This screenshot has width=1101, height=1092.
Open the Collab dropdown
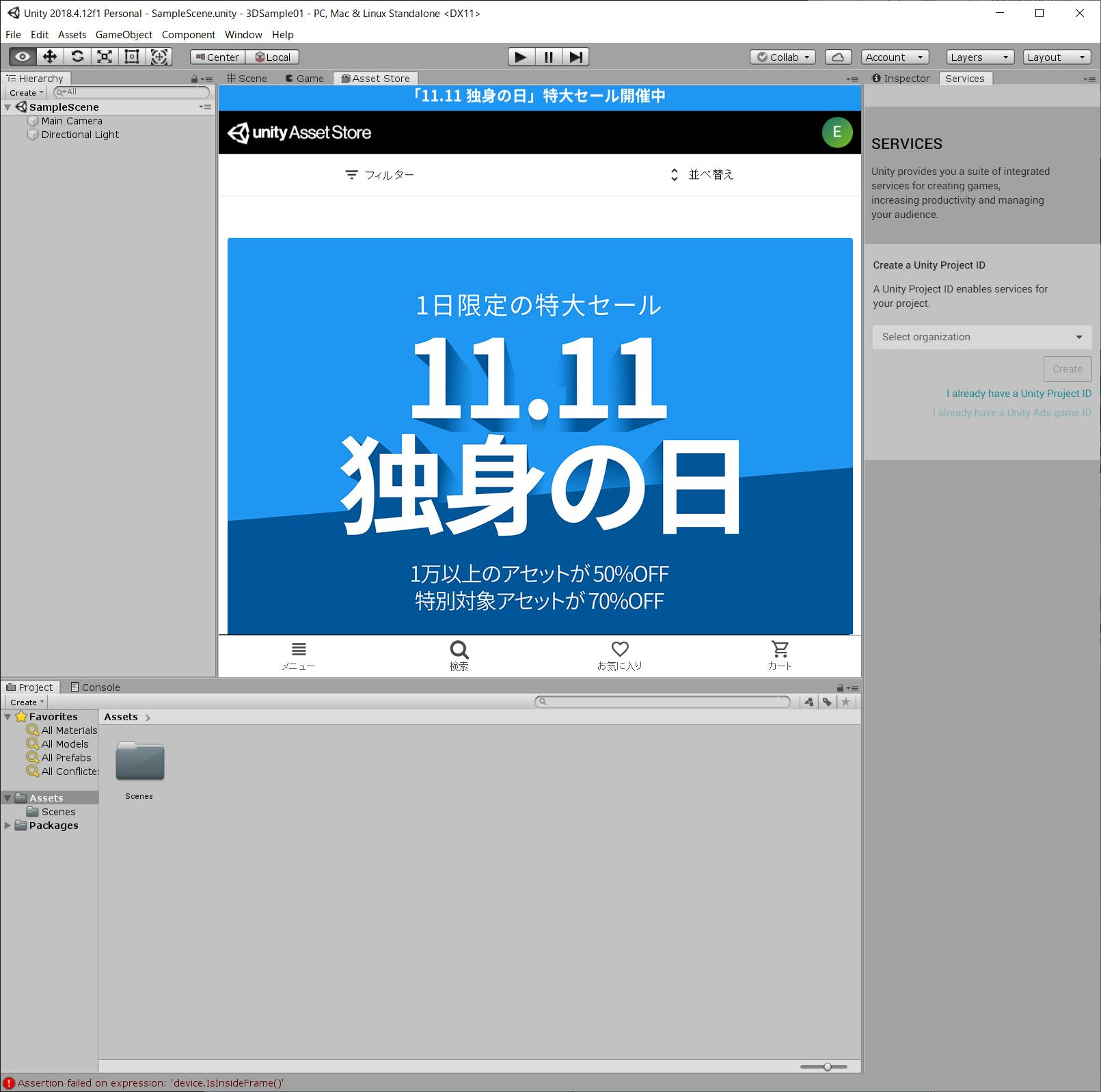point(783,57)
